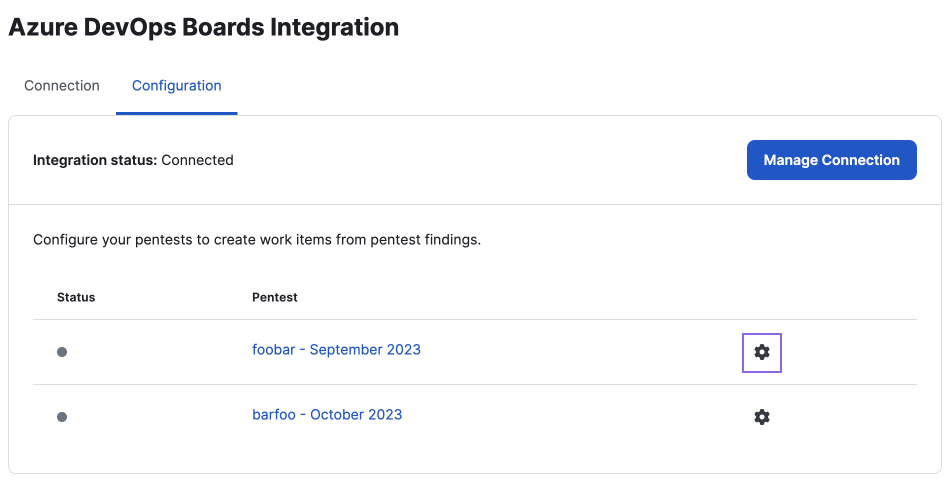Open settings gear for foobar pentest

pyautogui.click(x=762, y=352)
